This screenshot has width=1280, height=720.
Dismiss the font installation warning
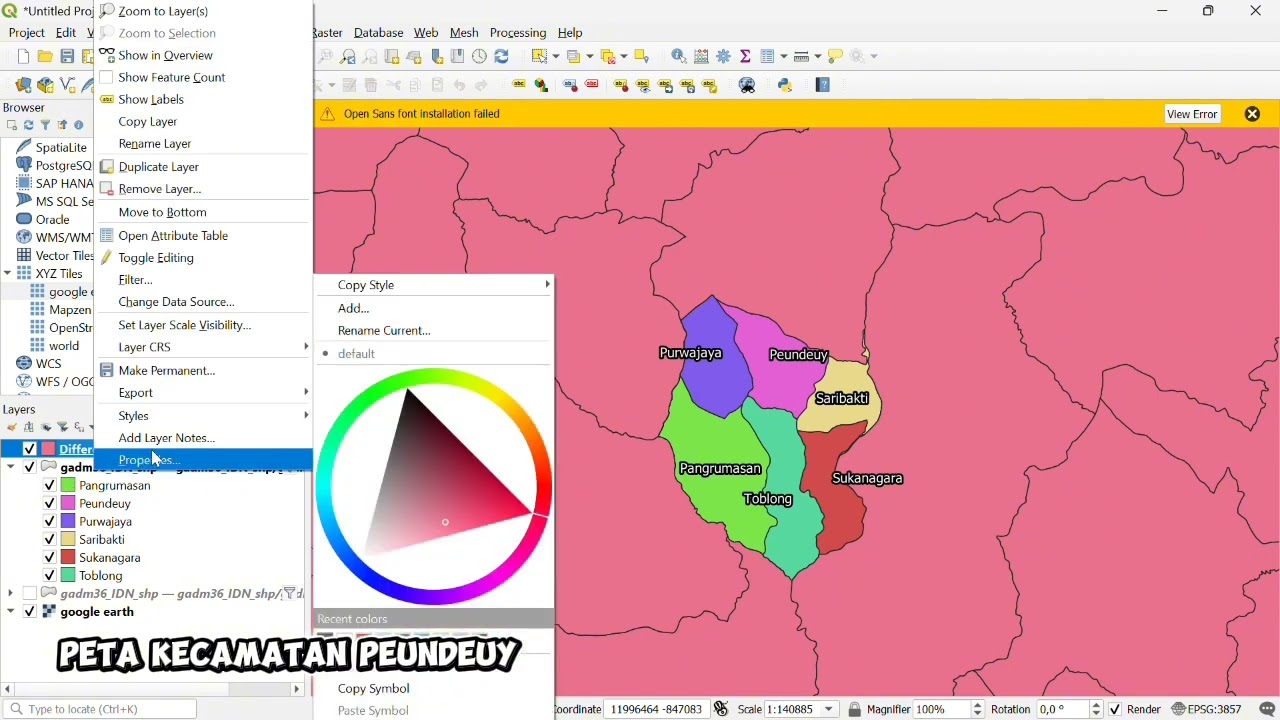coord(1252,114)
